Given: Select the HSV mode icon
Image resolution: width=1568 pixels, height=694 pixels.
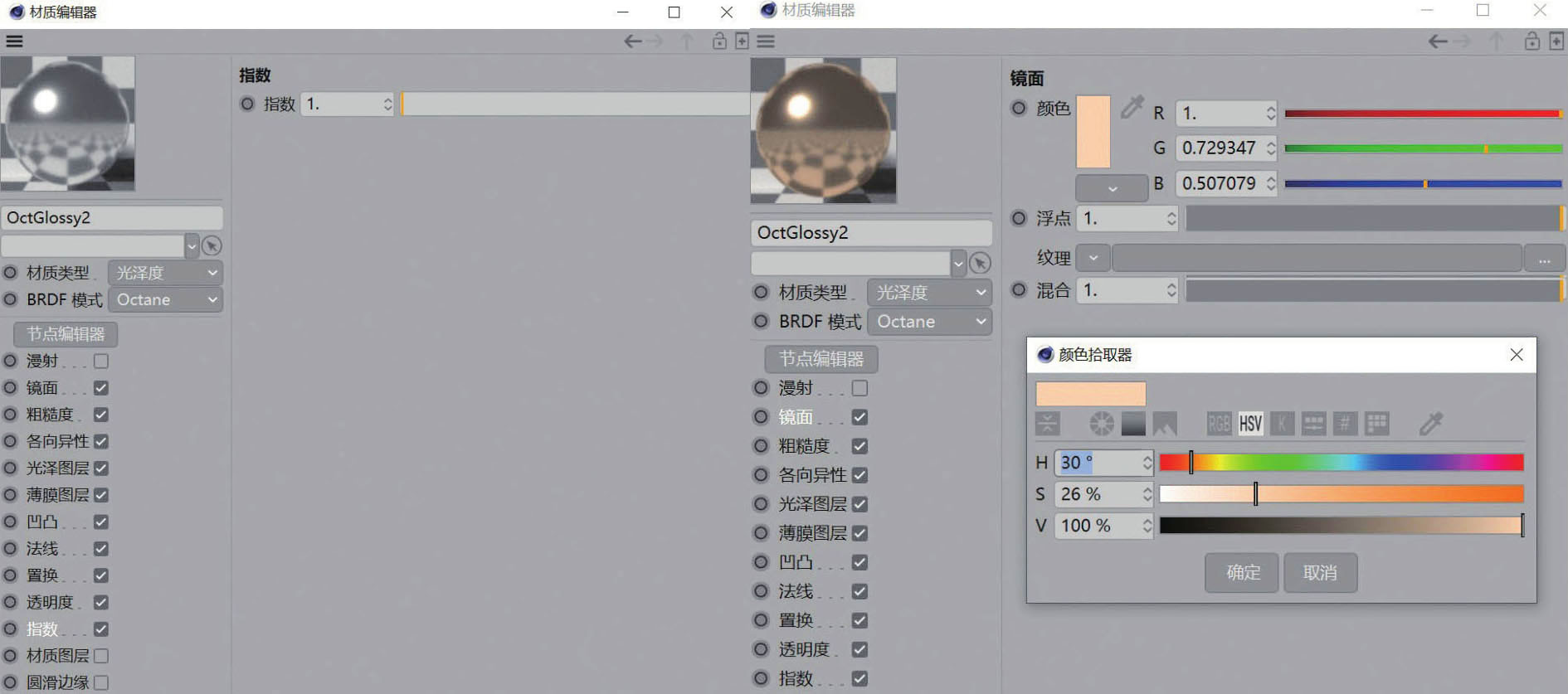Looking at the screenshot, I should [x=1250, y=424].
